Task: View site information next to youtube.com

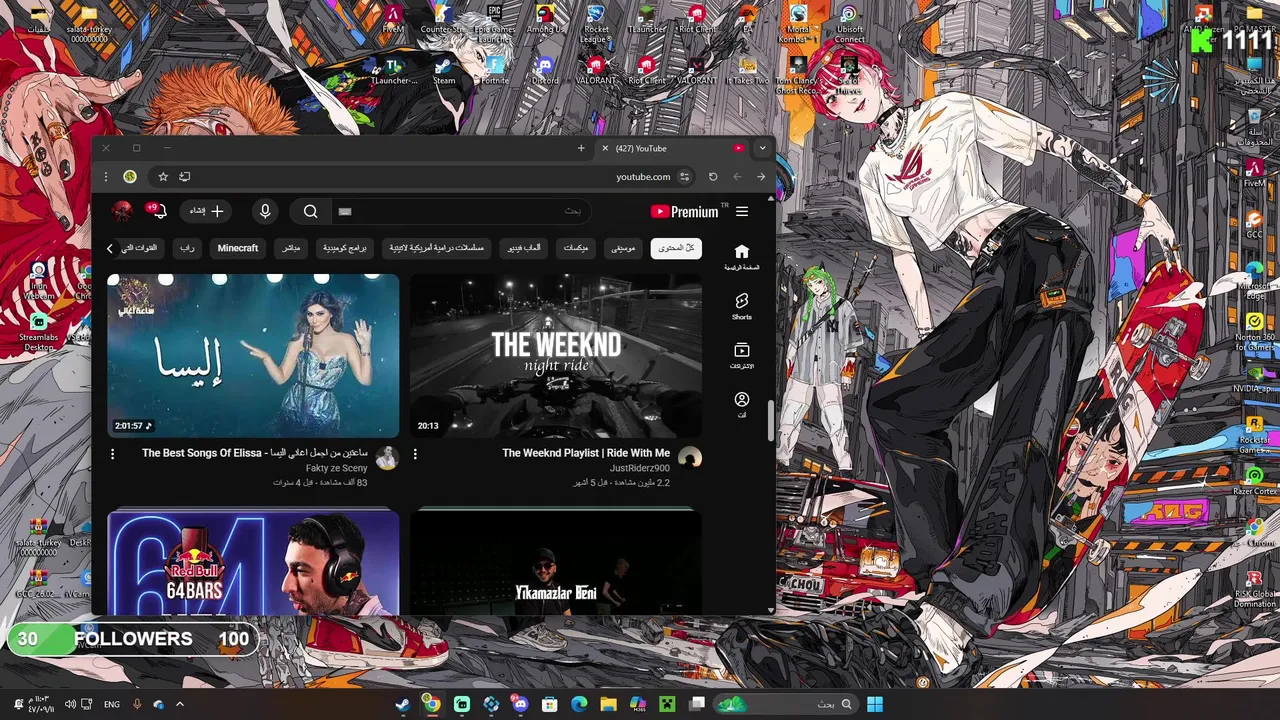Action: (x=684, y=177)
